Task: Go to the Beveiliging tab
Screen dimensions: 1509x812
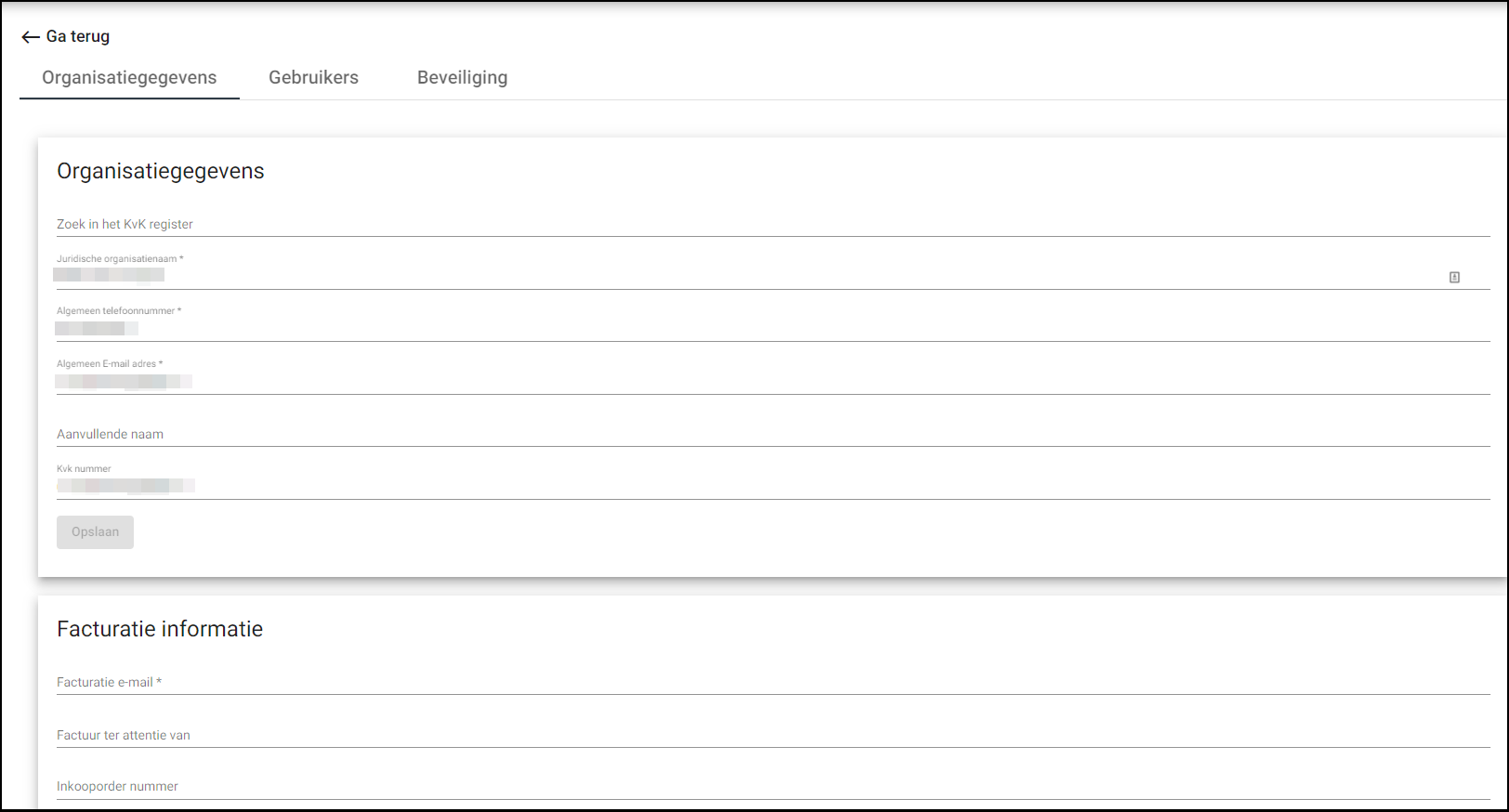Action: (x=462, y=78)
